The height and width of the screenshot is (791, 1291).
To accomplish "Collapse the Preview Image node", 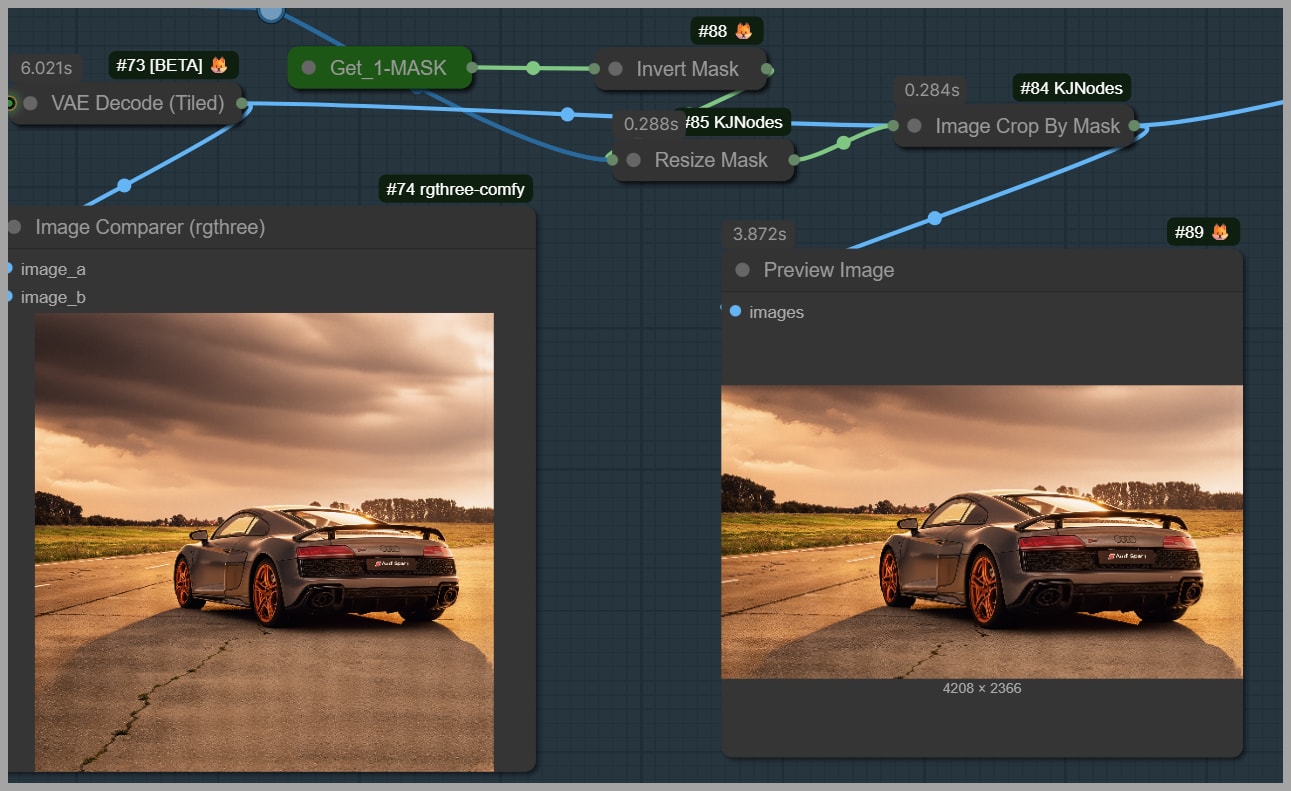I will 742,270.
